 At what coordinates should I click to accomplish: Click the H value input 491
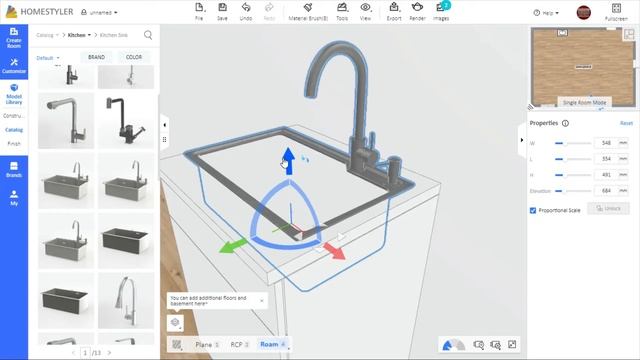607,175
